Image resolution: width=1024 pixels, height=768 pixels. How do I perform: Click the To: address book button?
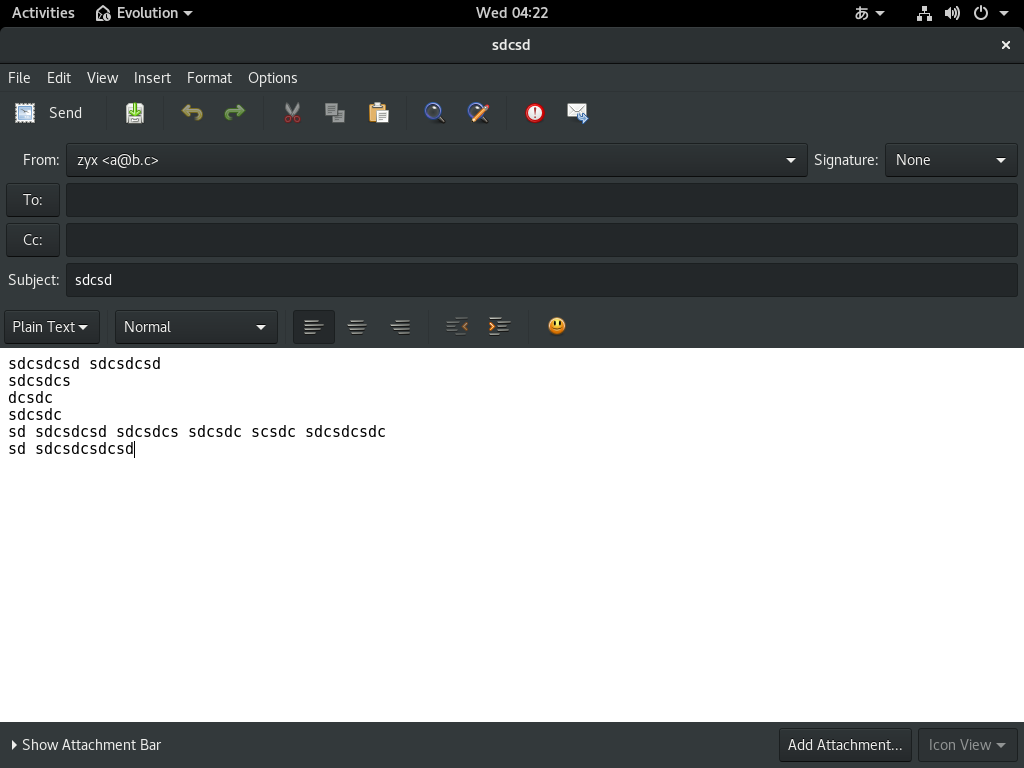33,200
